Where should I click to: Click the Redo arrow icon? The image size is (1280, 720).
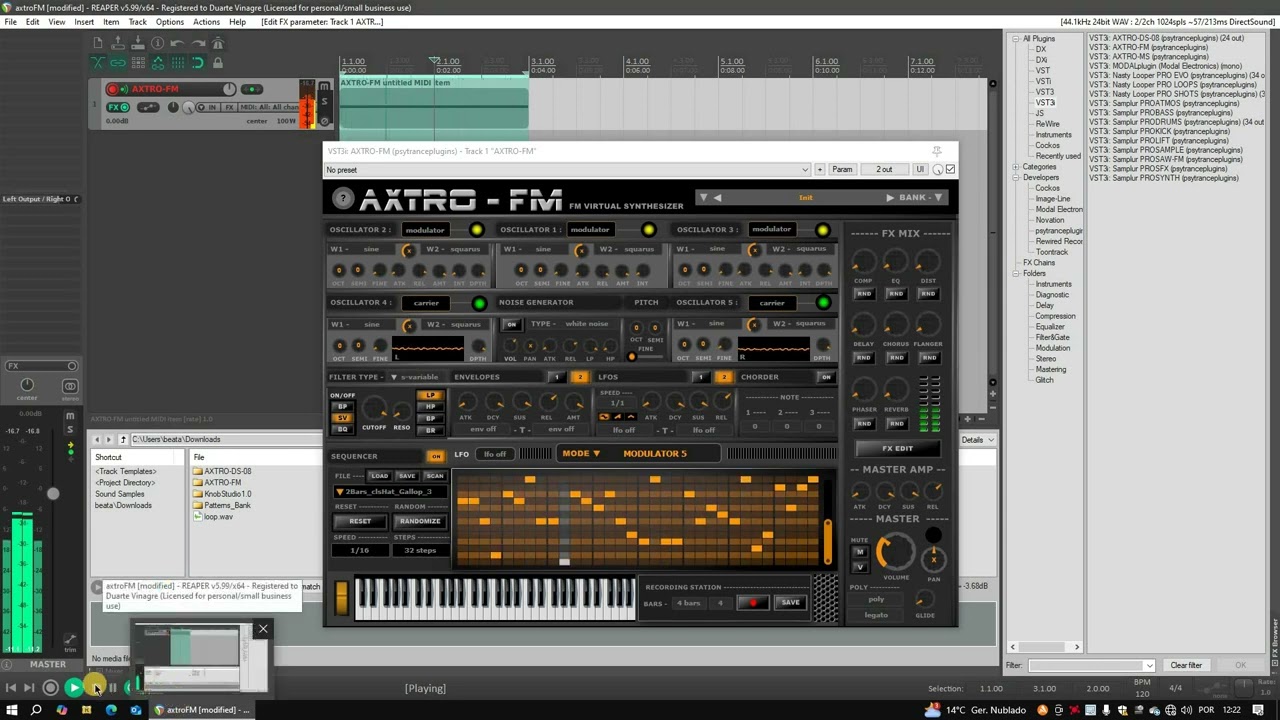(198, 43)
